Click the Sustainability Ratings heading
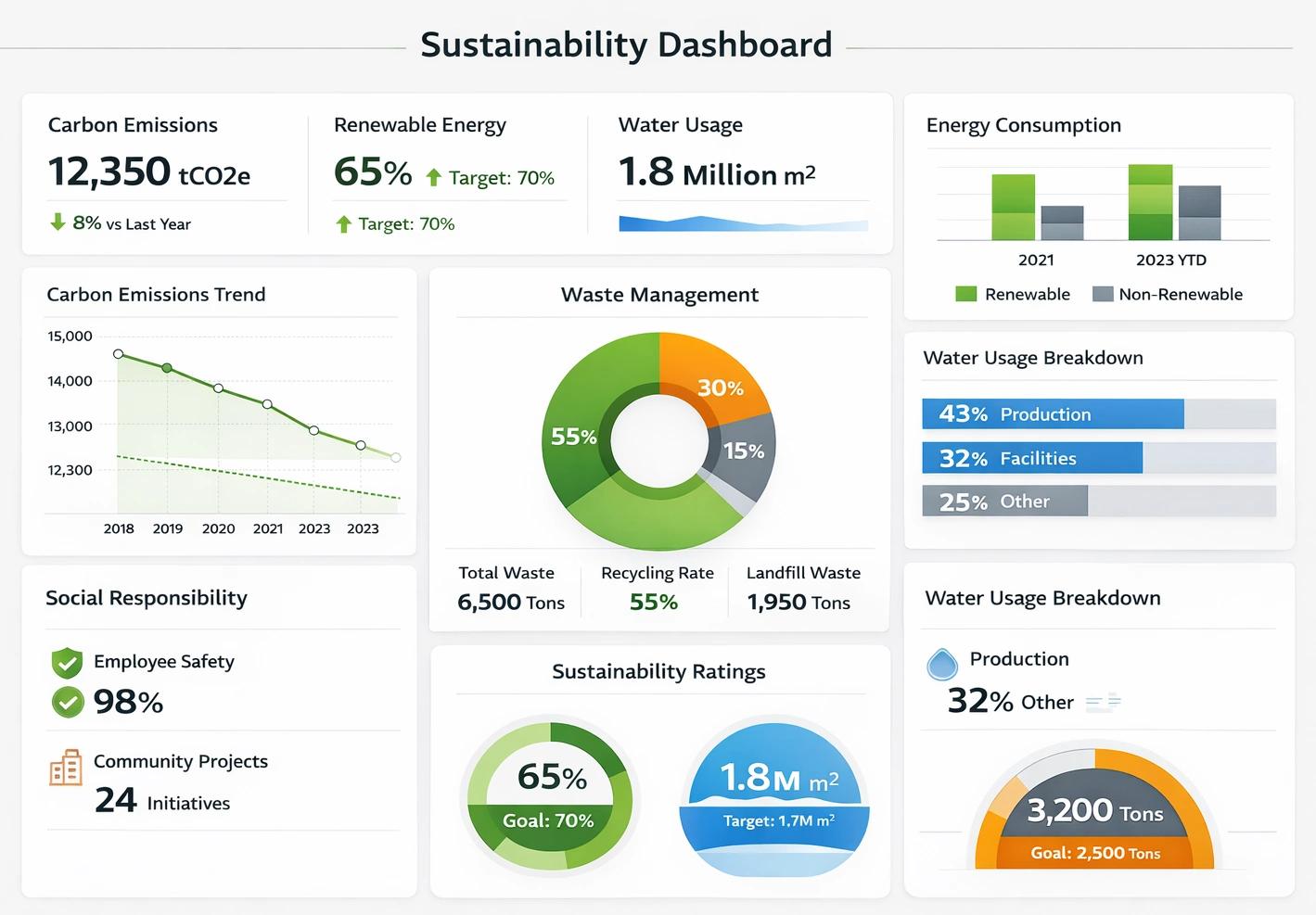Viewport: 1316px width, 915px height. (x=658, y=671)
